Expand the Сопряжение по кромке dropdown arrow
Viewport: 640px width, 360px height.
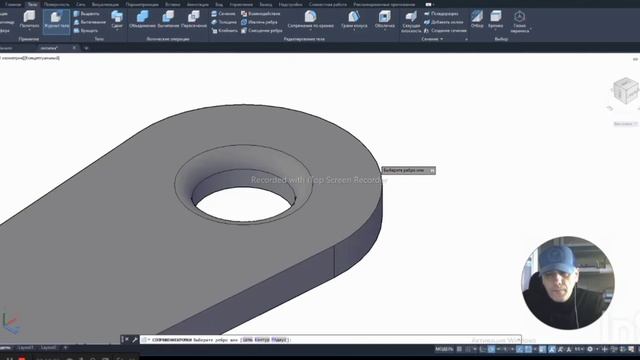pos(310,30)
